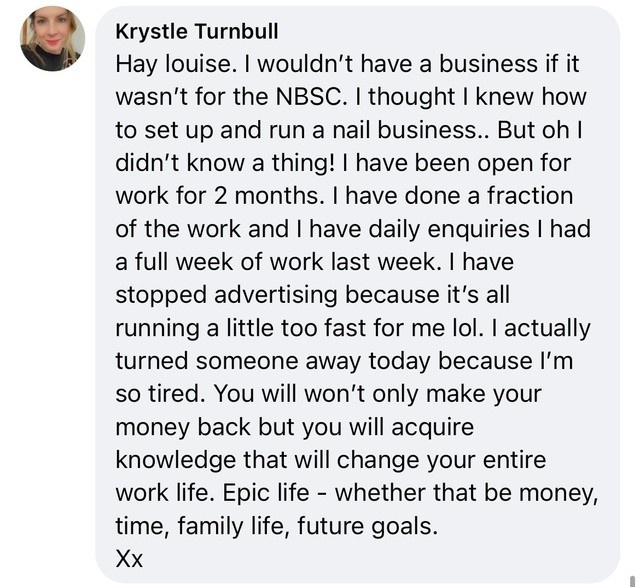Click the word "knowledge" in the comment

coord(176,461)
